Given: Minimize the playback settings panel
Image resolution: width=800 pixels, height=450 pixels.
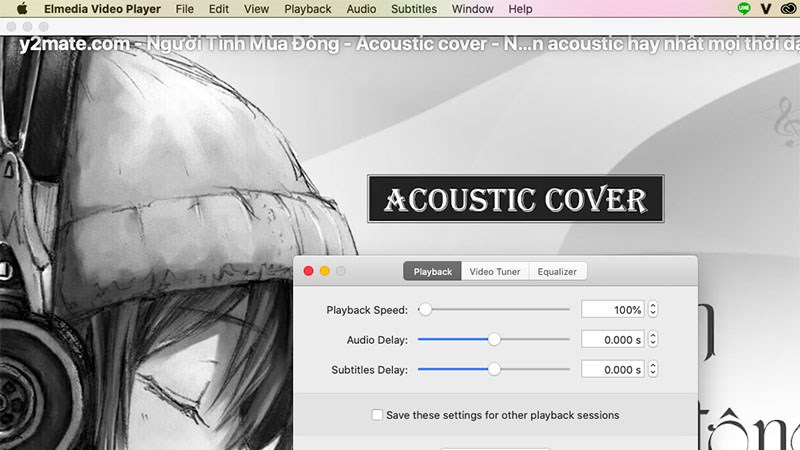Looking at the screenshot, I should (x=325, y=271).
